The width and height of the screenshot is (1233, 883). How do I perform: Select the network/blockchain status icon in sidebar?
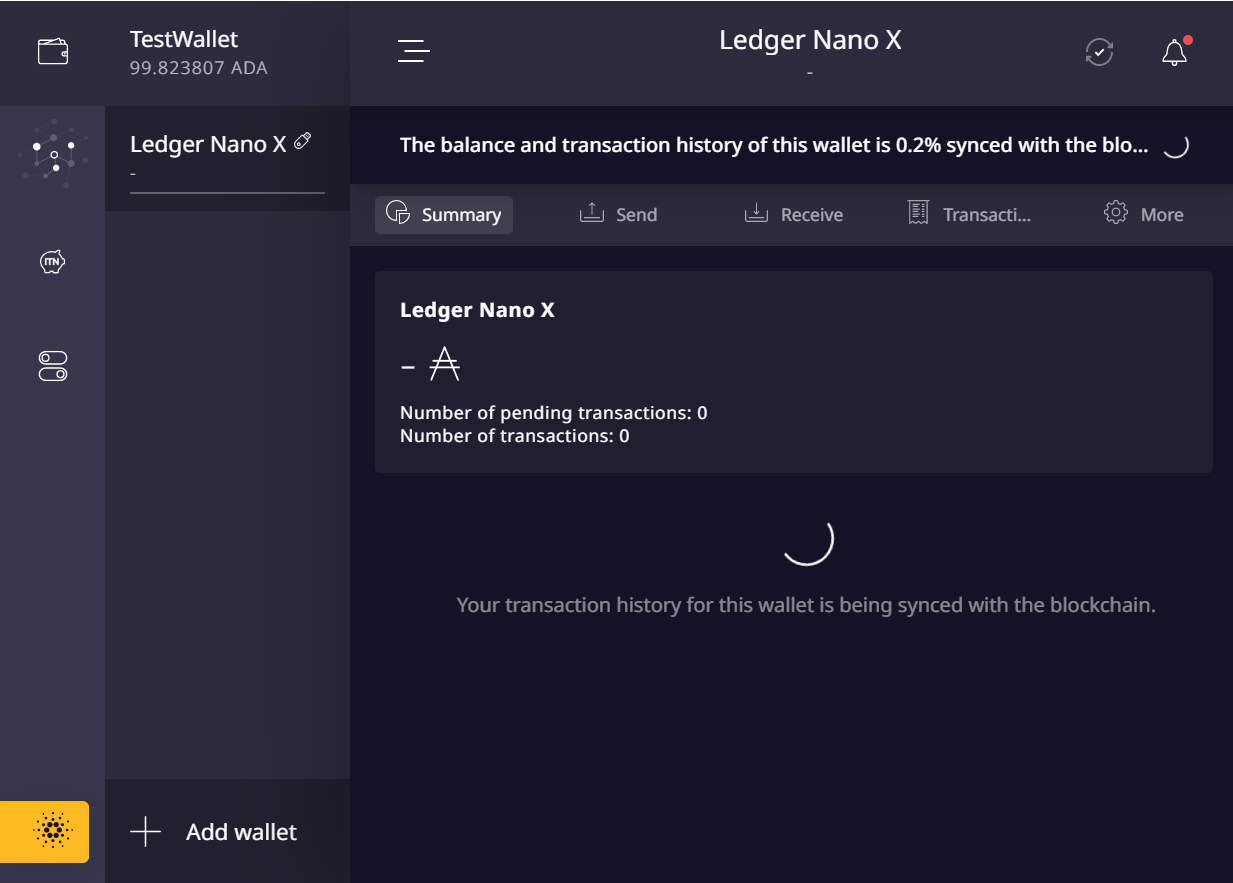pyautogui.click(x=52, y=155)
